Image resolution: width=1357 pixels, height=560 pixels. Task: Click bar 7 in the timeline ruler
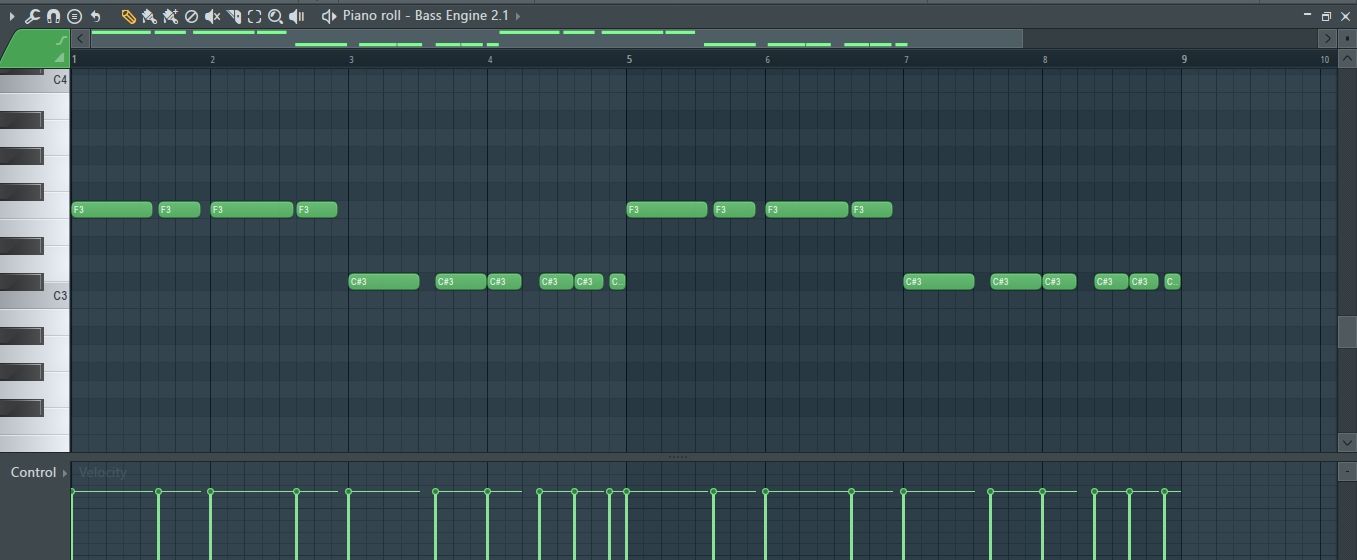pyautogui.click(x=906, y=60)
